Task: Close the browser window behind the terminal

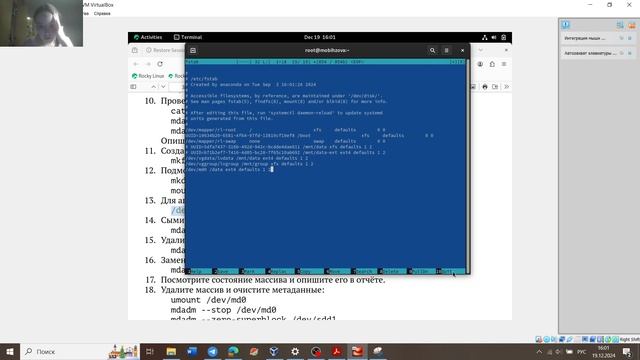Action: coord(506,50)
